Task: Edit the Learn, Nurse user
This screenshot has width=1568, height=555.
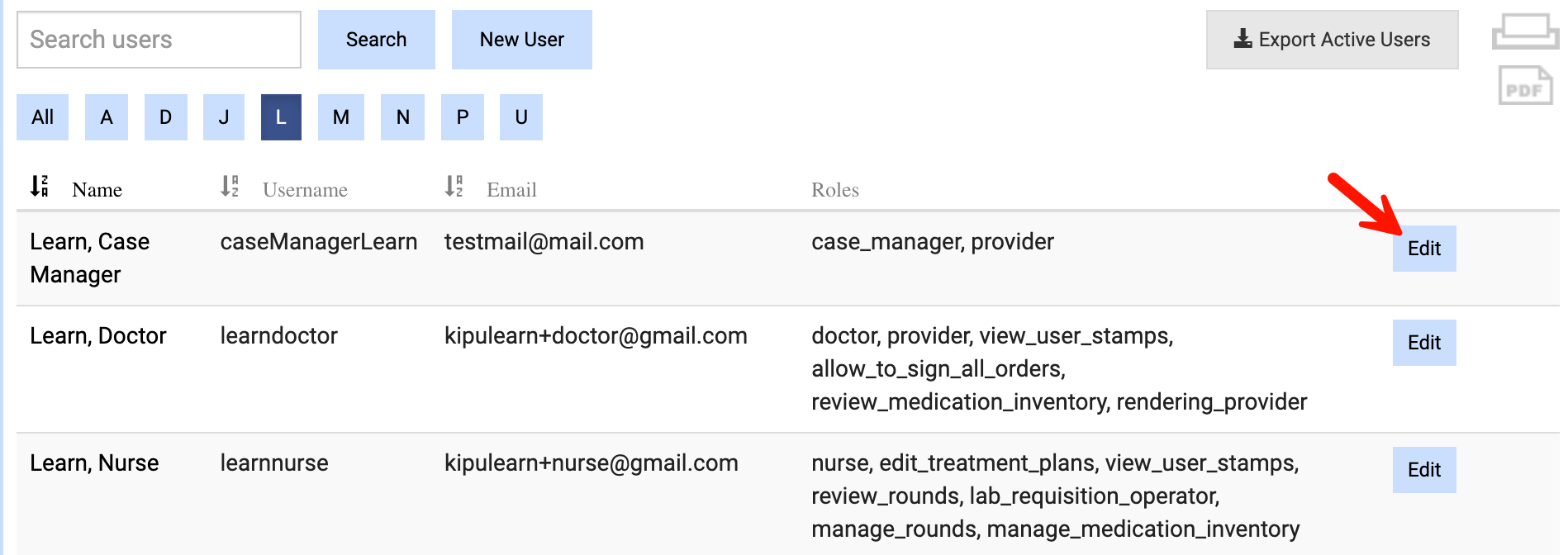Action: [x=1423, y=470]
